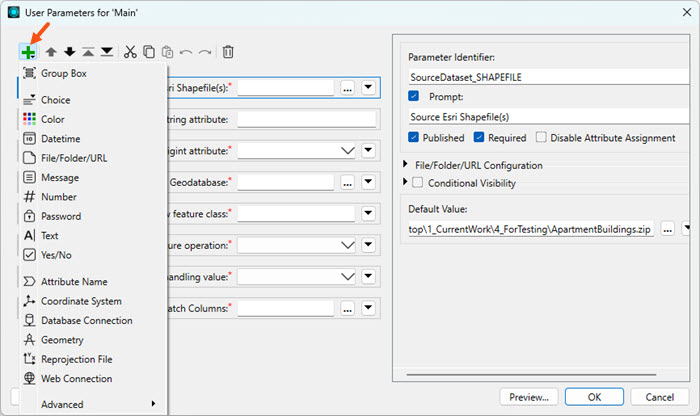Open dropdown arrow beside Esri Shapefile field
700x416 pixels.
pos(369,87)
